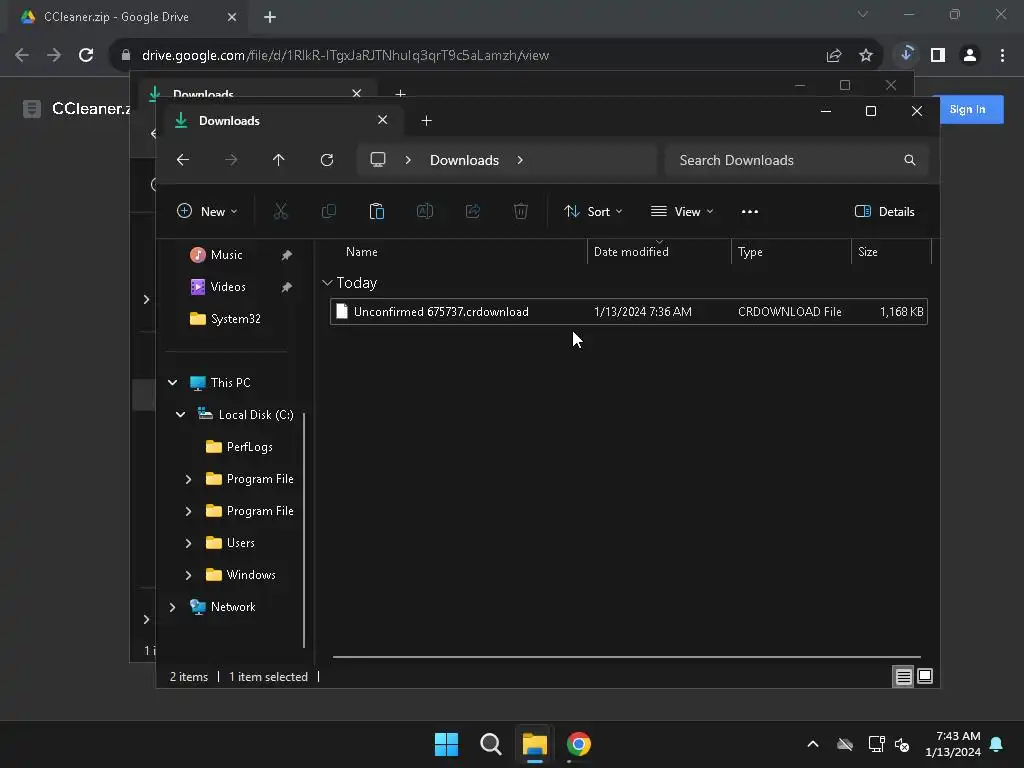
Task: Expand the Windows folder node
Action: 188,575
